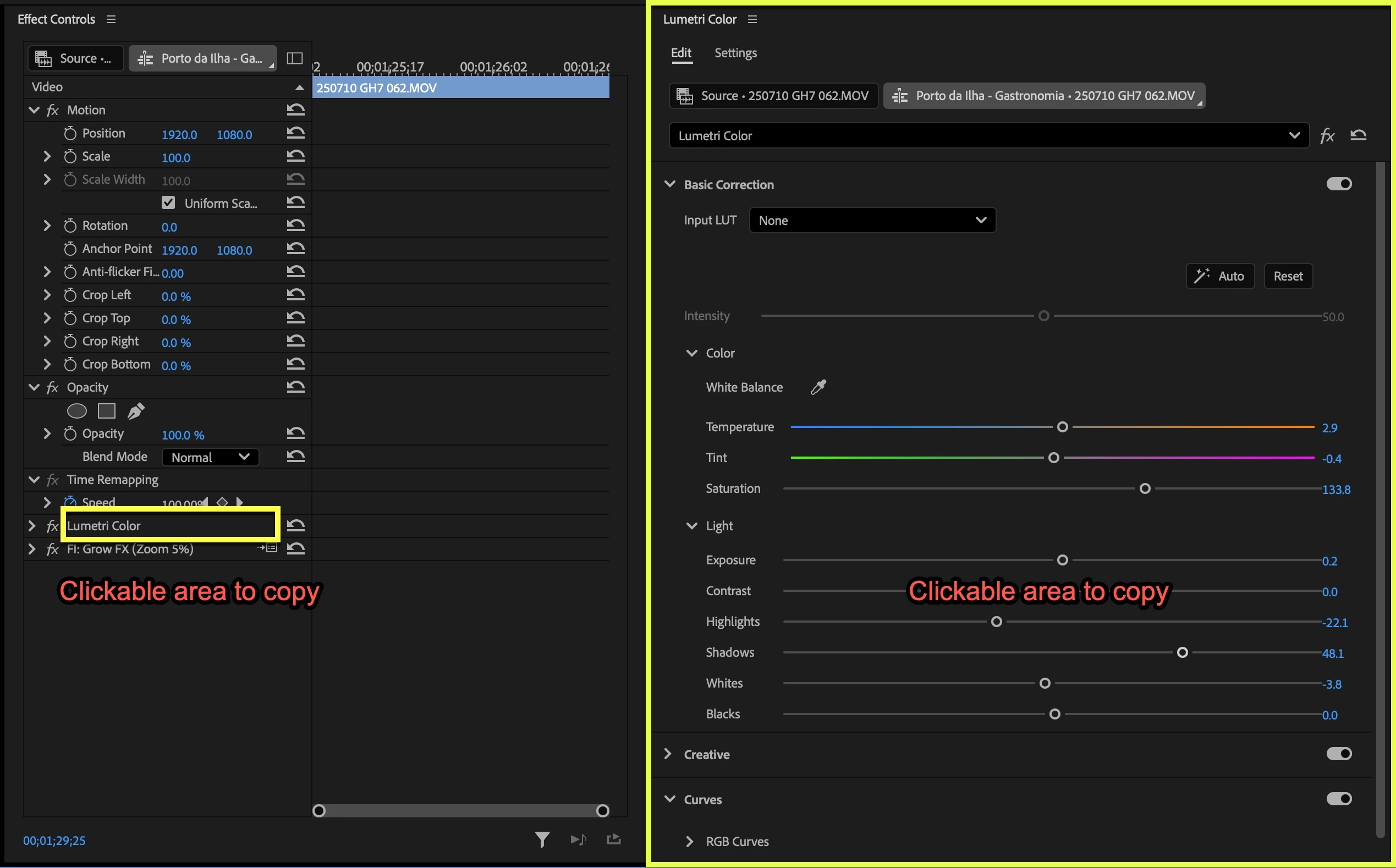
Task: Click the export frame icon in Effect Controls
Action: click(614, 840)
